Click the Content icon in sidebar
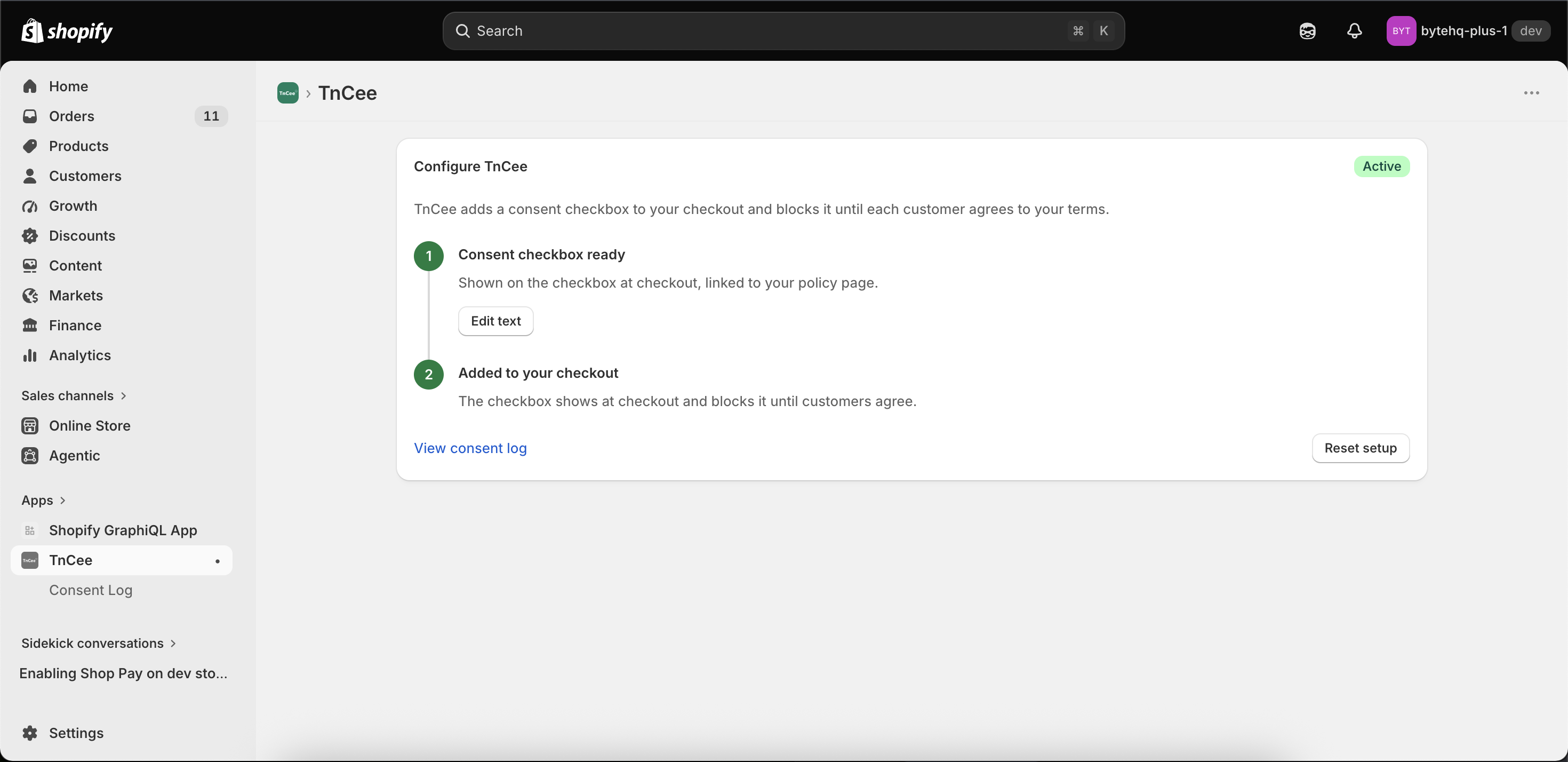 (x=30, y=266)
